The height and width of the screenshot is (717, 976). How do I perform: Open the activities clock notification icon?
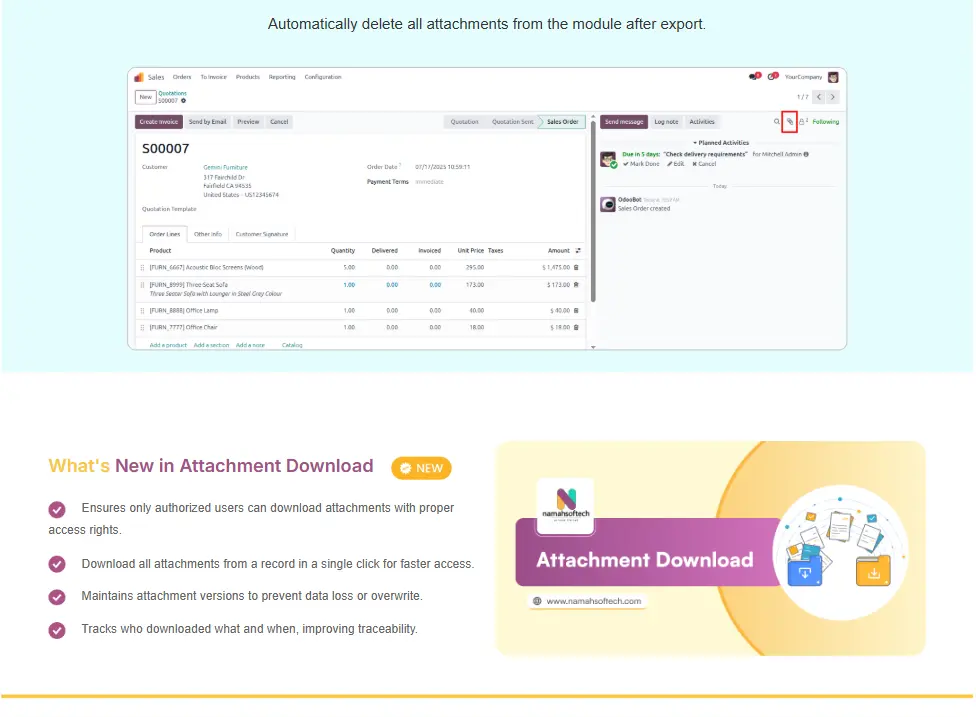point(772,77)
